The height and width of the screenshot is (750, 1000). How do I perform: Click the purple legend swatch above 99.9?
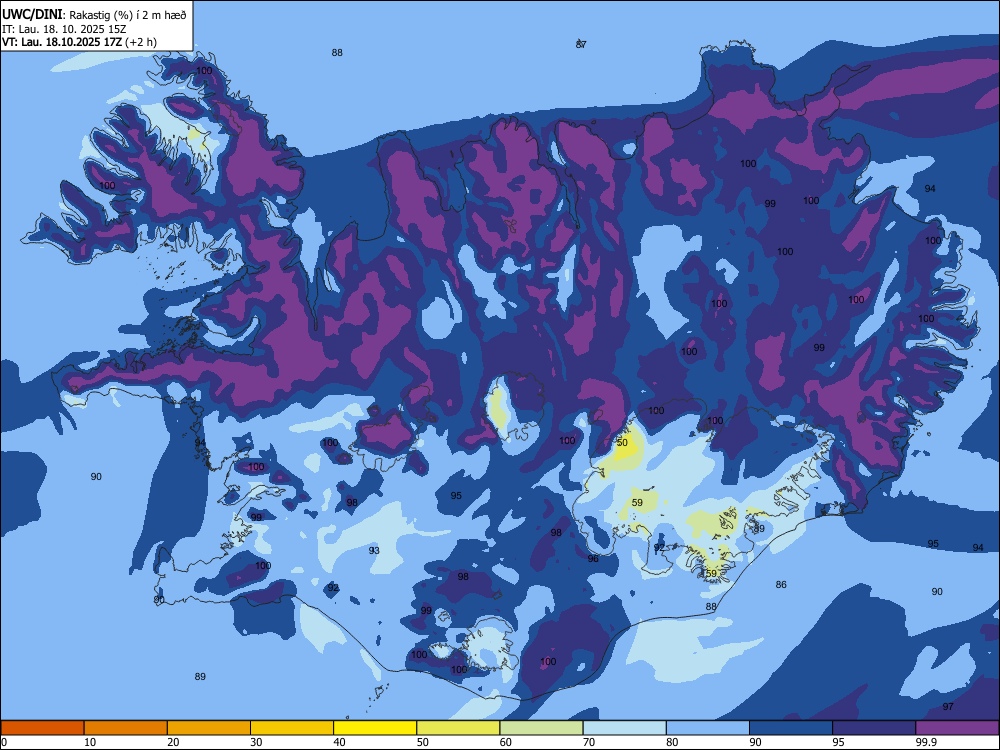(957, 728)
